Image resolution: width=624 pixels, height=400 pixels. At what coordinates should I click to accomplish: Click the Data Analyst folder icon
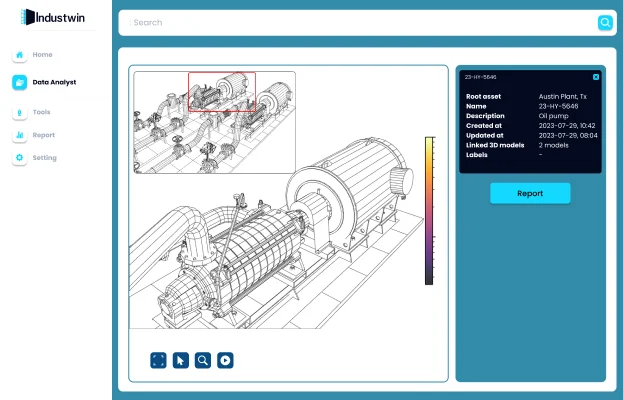click(x=19, y=83)
